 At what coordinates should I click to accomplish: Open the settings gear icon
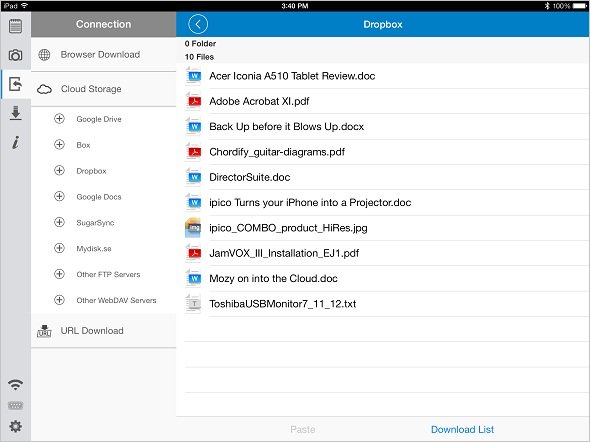[15, 426]
